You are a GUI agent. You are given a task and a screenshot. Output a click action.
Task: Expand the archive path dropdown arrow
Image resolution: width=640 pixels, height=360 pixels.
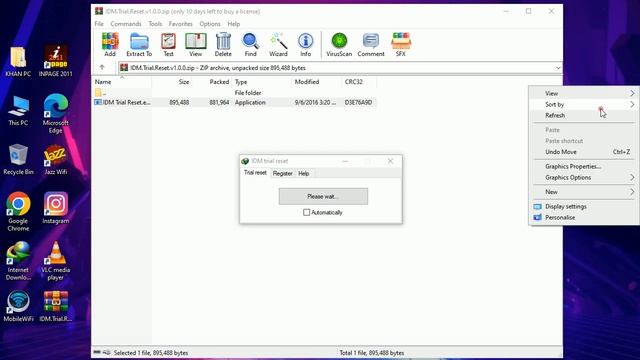point(558,68)
